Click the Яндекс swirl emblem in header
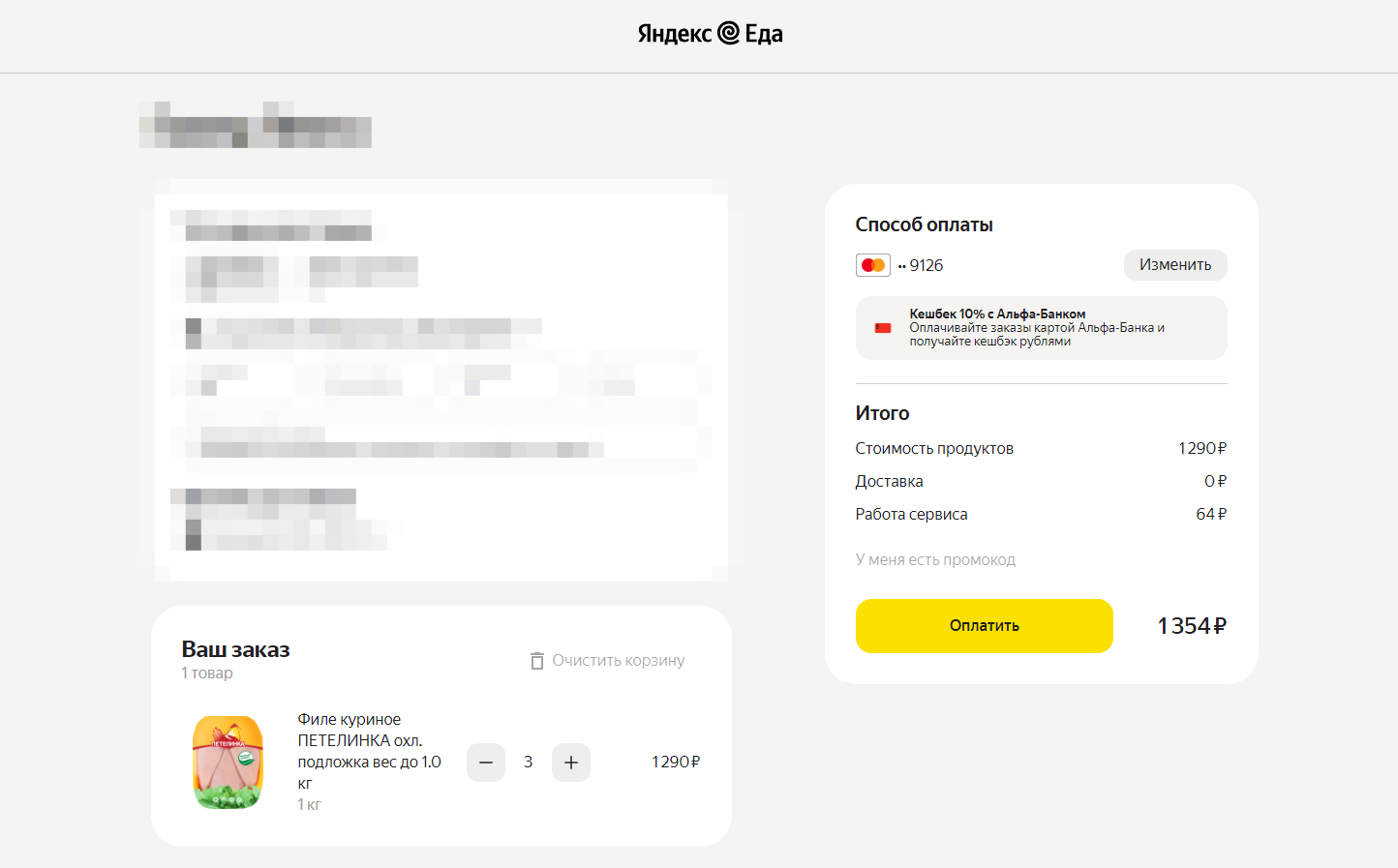Viewport: 1398px width, 868px height. point(728,33)
